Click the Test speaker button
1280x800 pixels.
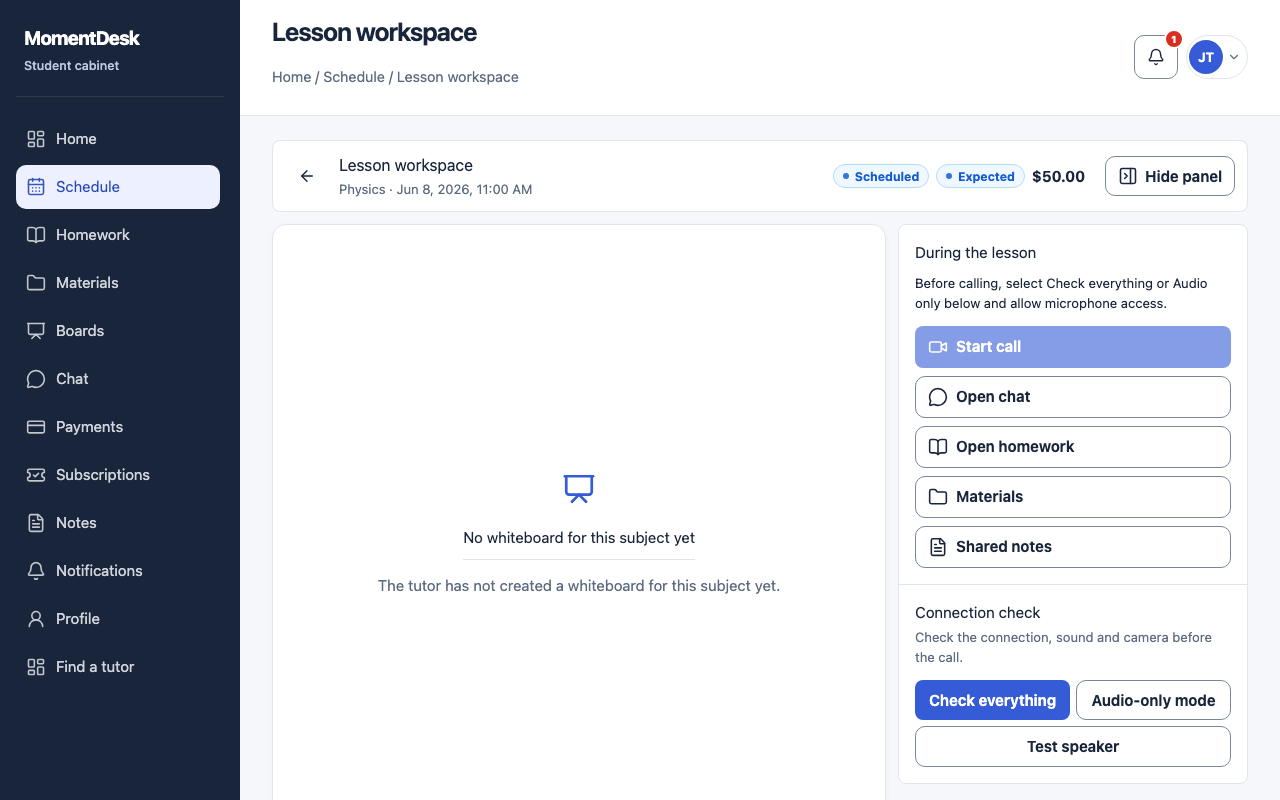click(1073, 747)
